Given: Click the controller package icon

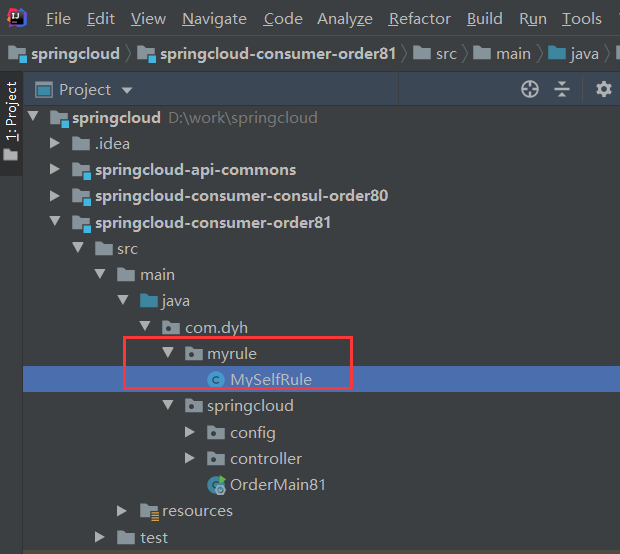Looking at the screenshot, I should (x=216, y=459).
